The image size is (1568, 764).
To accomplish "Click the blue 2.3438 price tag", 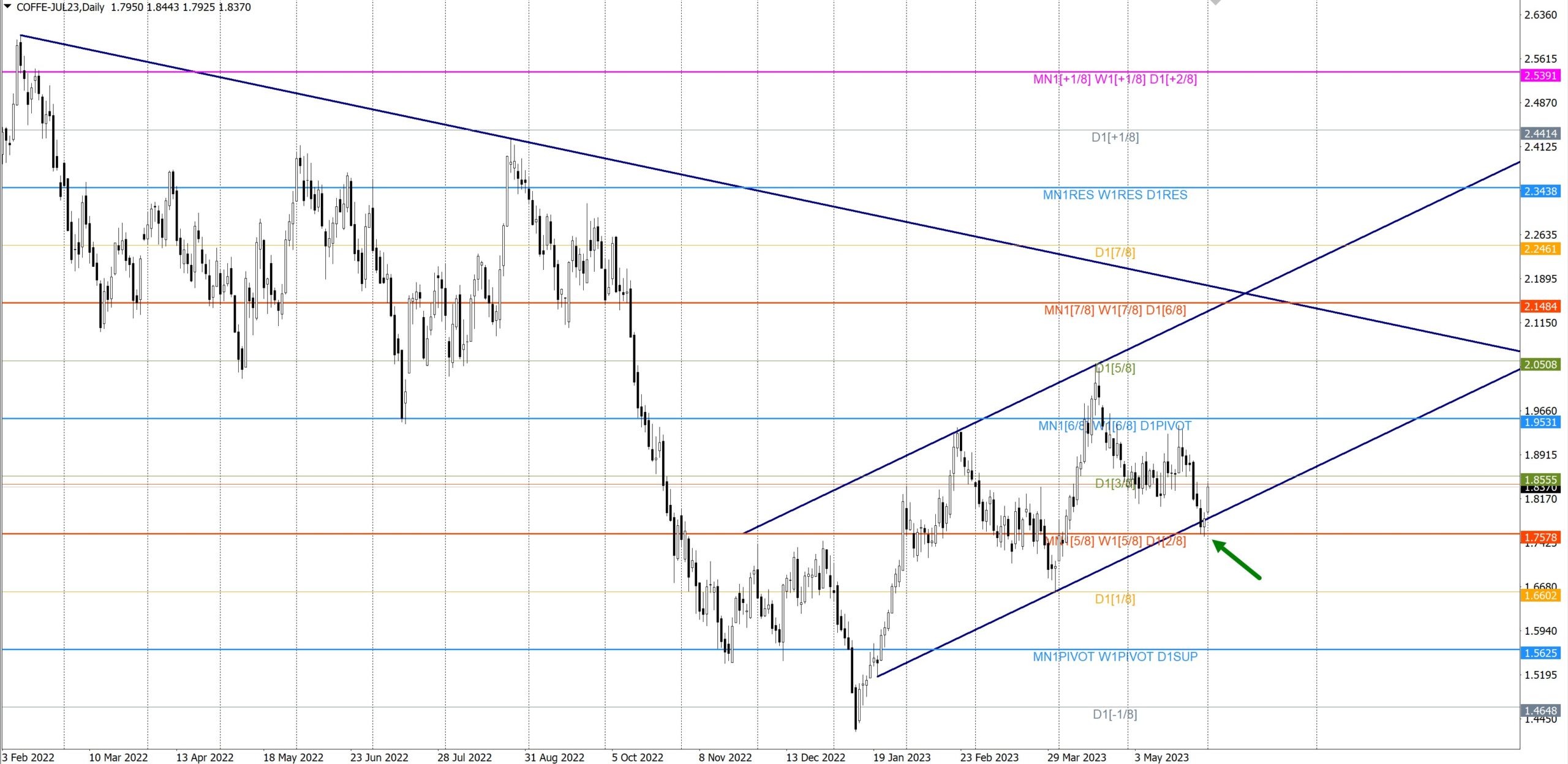I will click(x=1540, y=191).
